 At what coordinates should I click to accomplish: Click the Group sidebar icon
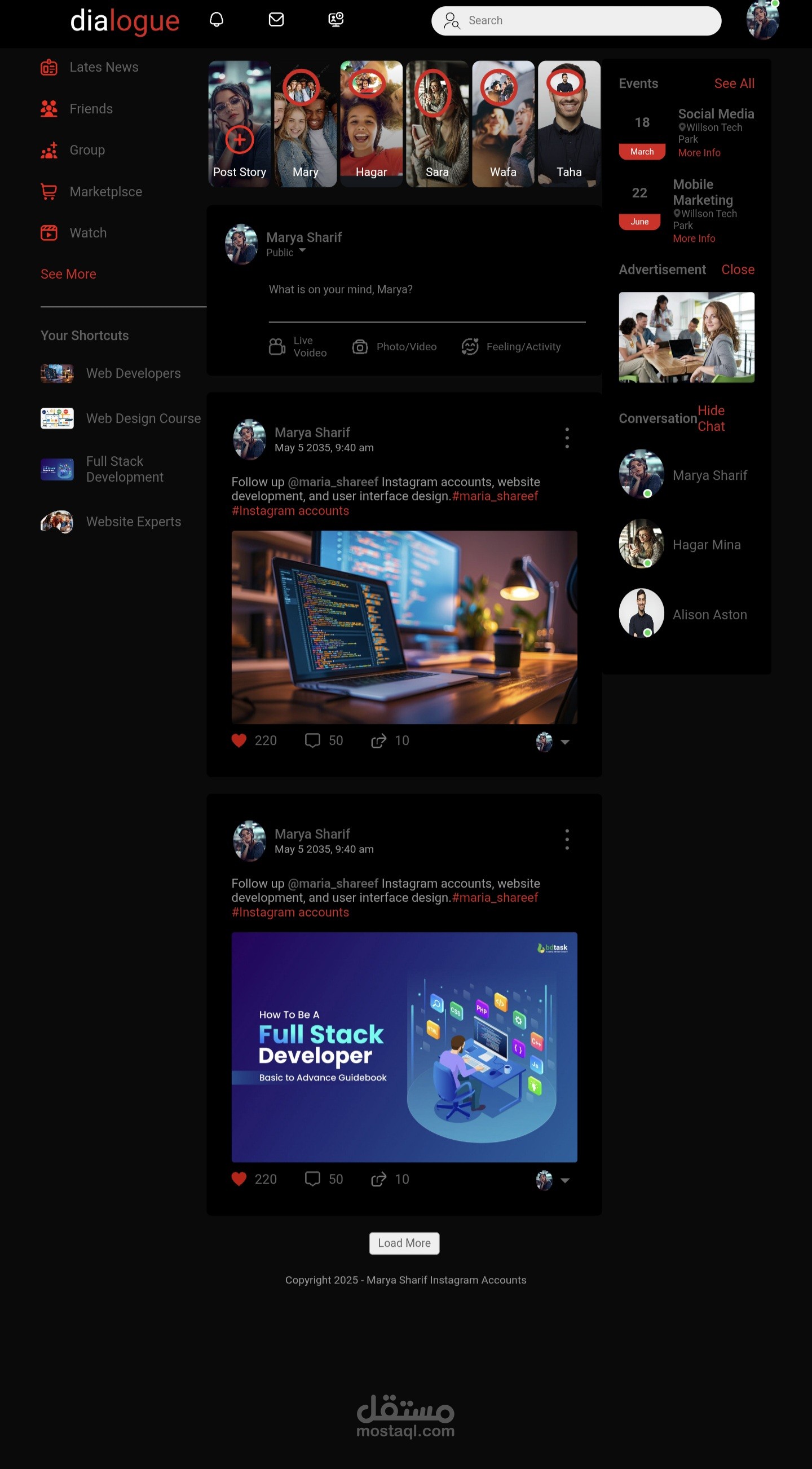(x=49, y=150)
